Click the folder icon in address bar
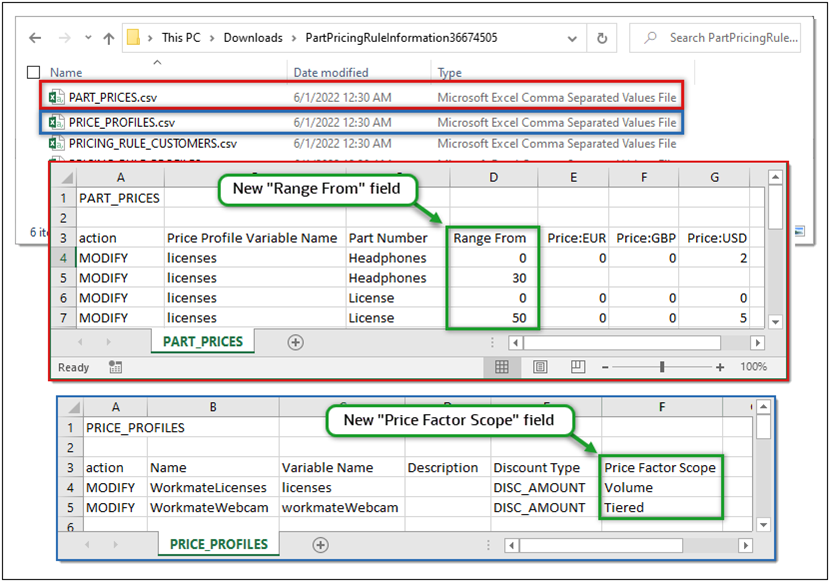The width and height of the screenshot is (830, 582). point(133,38)
